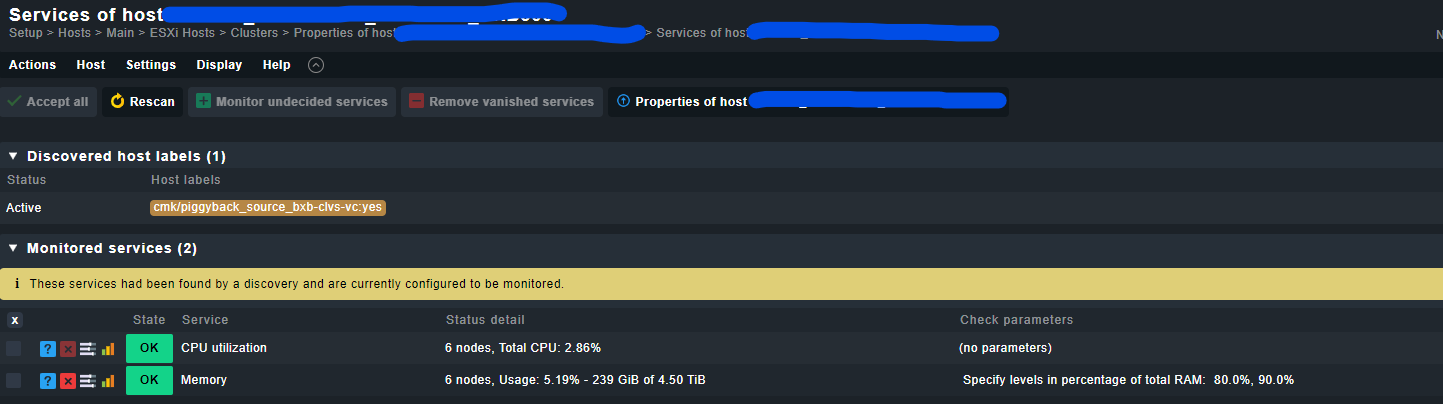Click the cmk/piggyback_source host label tag

268,207
